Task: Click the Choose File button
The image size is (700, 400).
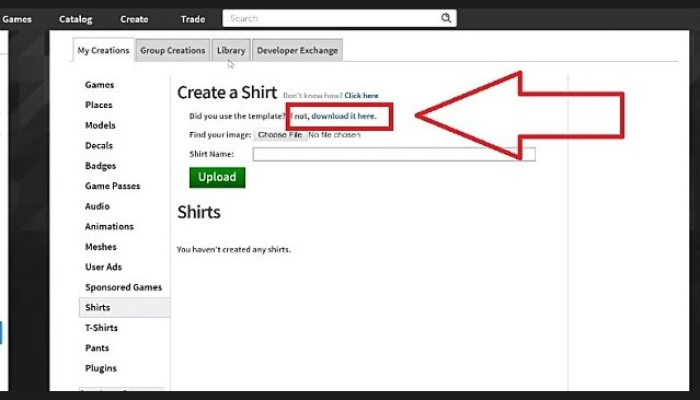Action: (280, 135)
